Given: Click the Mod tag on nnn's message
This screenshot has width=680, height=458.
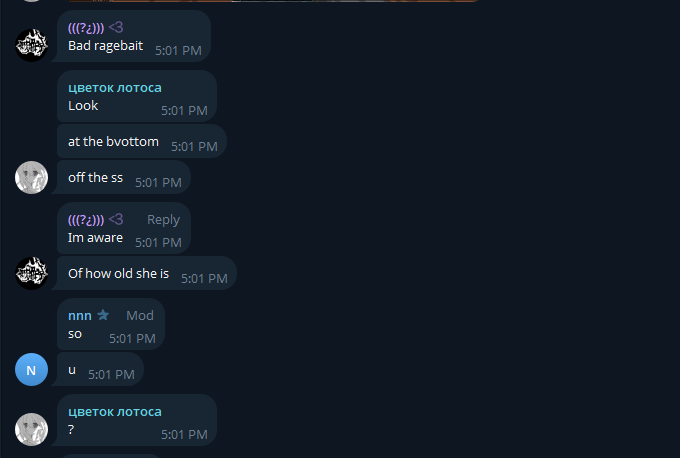Looking at the screenshot, I should 140,315.
